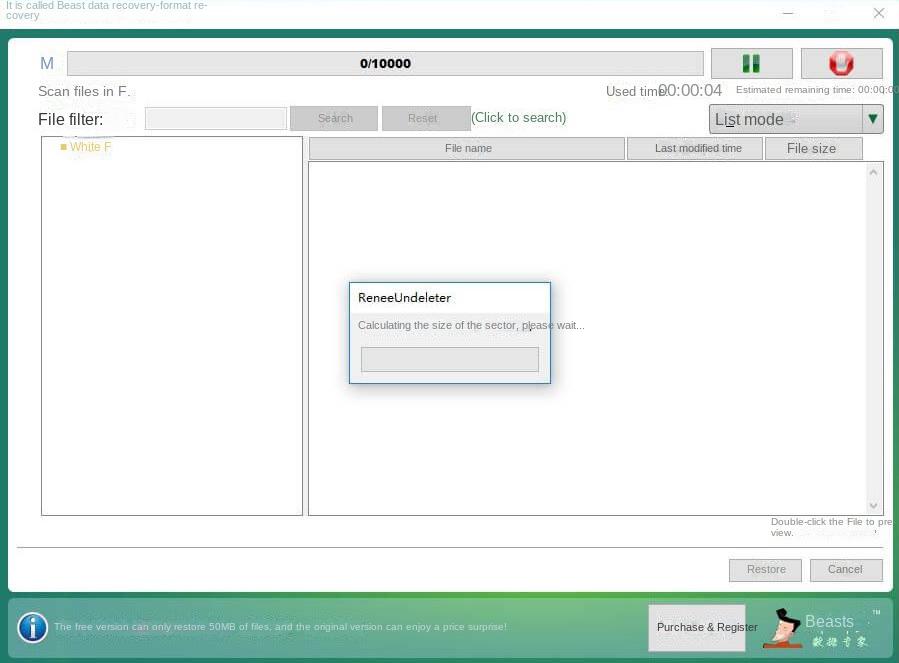Viewport: 899px width, 663px height.
Task: Stop the scan with the red stop icon
Action: click(x=841, y=63)
